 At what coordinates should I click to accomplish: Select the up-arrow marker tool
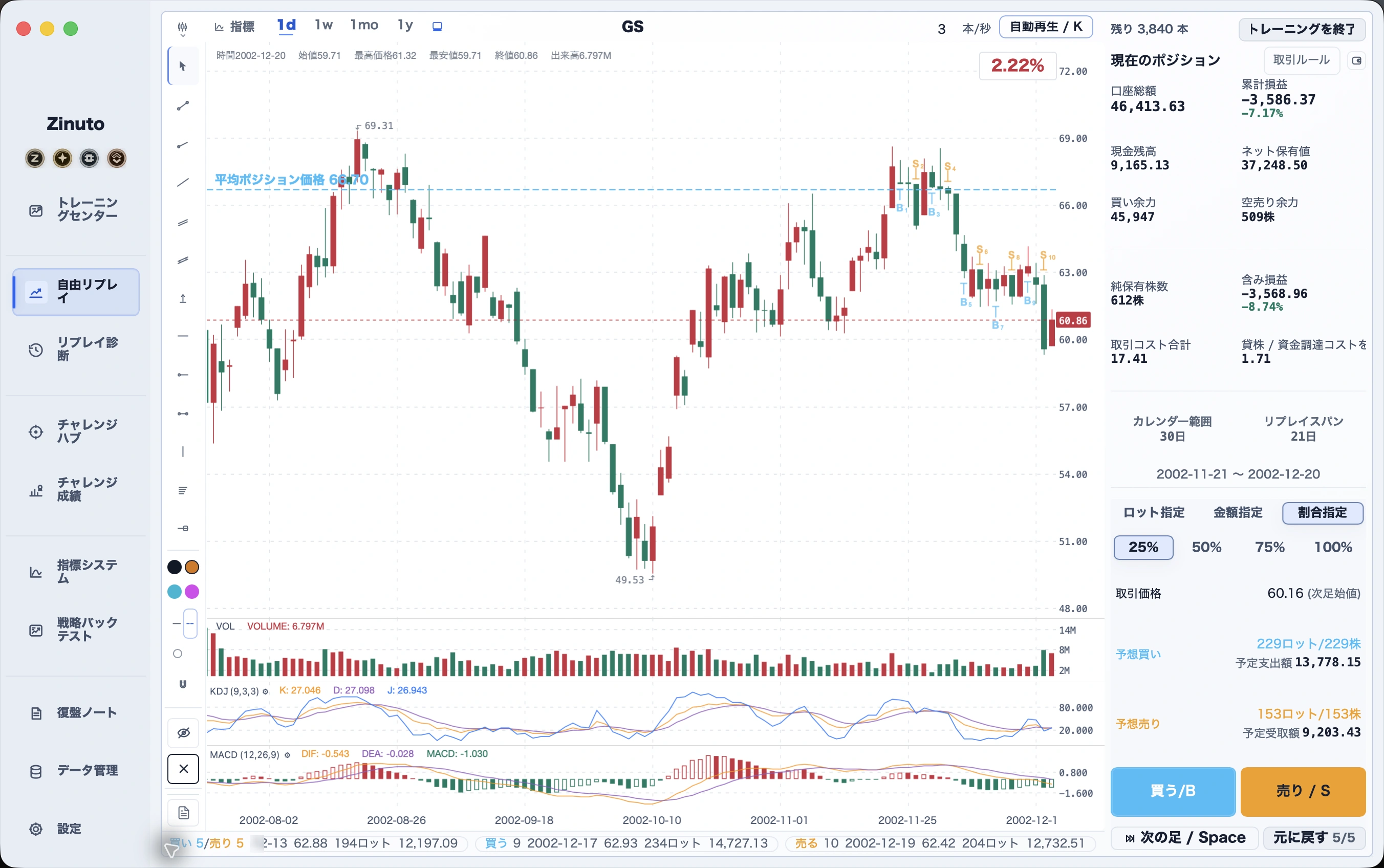[183, 298]
